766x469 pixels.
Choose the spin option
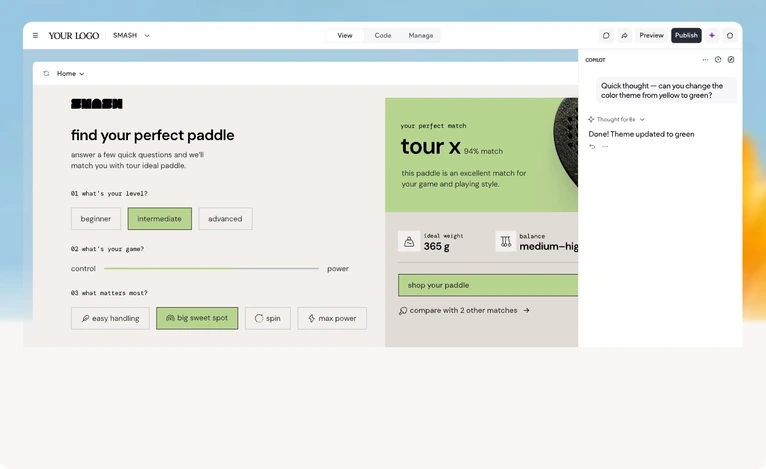(268, 319)
